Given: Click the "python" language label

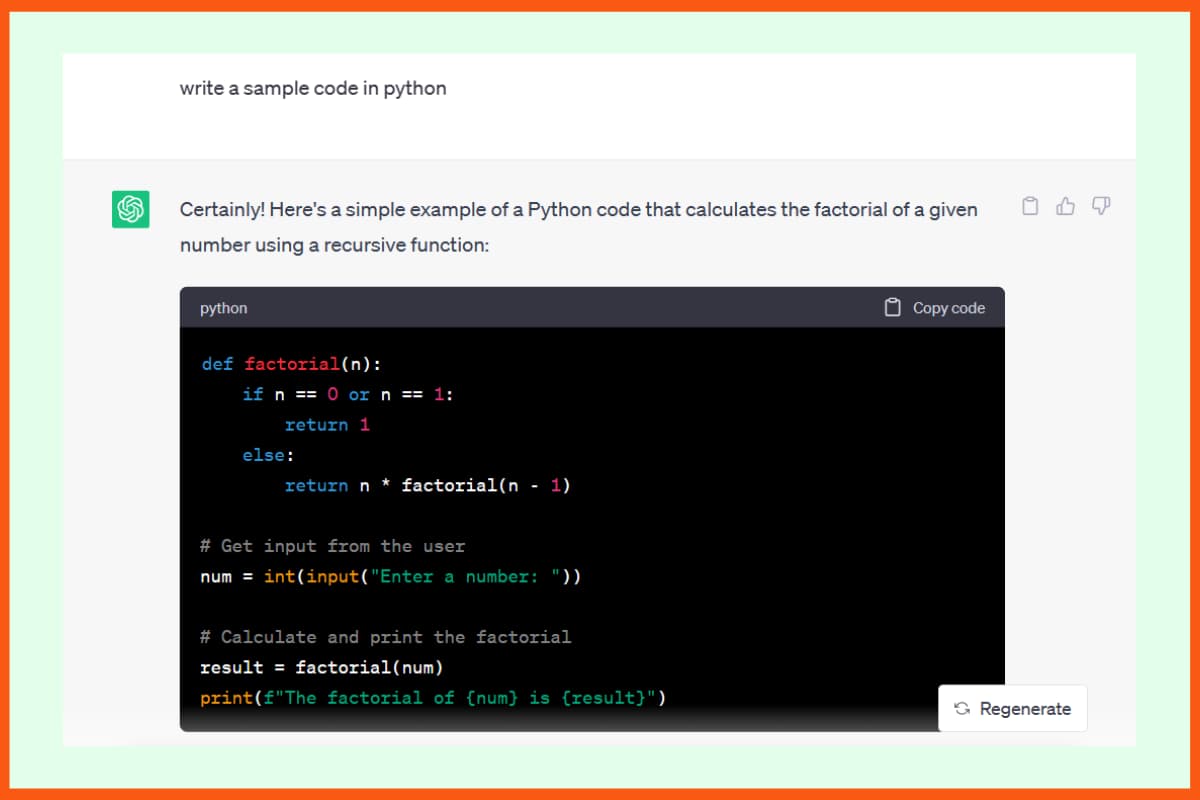Looking at the screenshot, I should (x=223, y=308).
